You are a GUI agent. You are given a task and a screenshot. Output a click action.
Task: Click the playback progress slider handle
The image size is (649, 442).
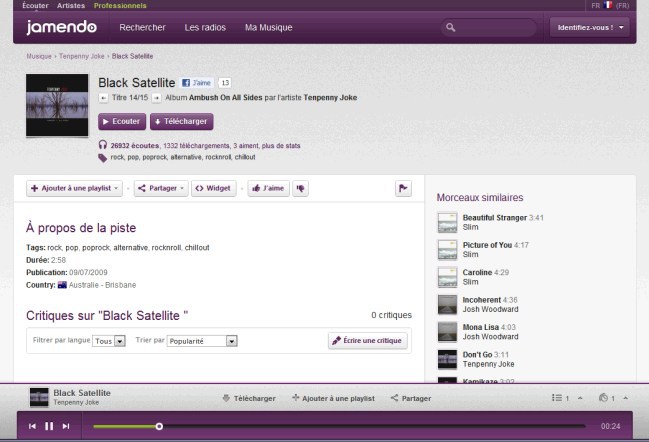coord(159,426)
